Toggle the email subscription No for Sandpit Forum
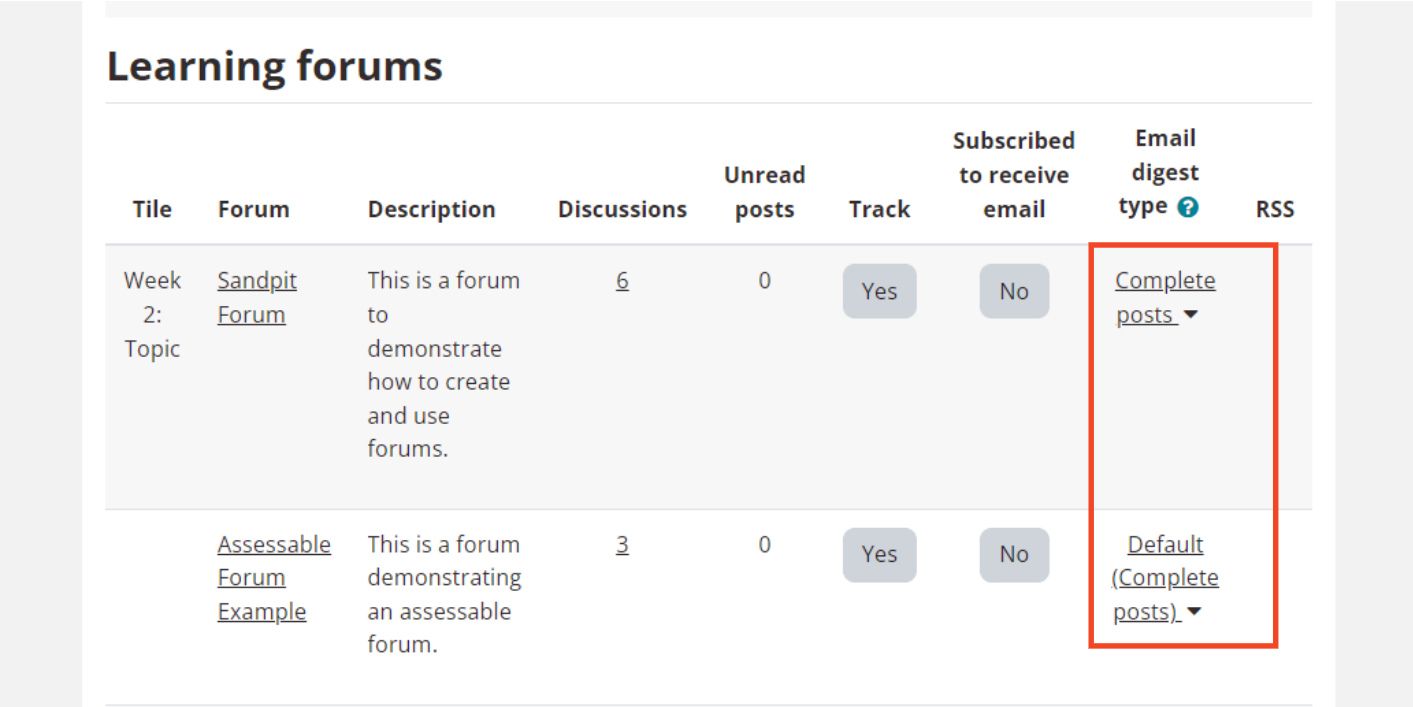Viewport: 1413px width, 707px height. (1014, 291)
